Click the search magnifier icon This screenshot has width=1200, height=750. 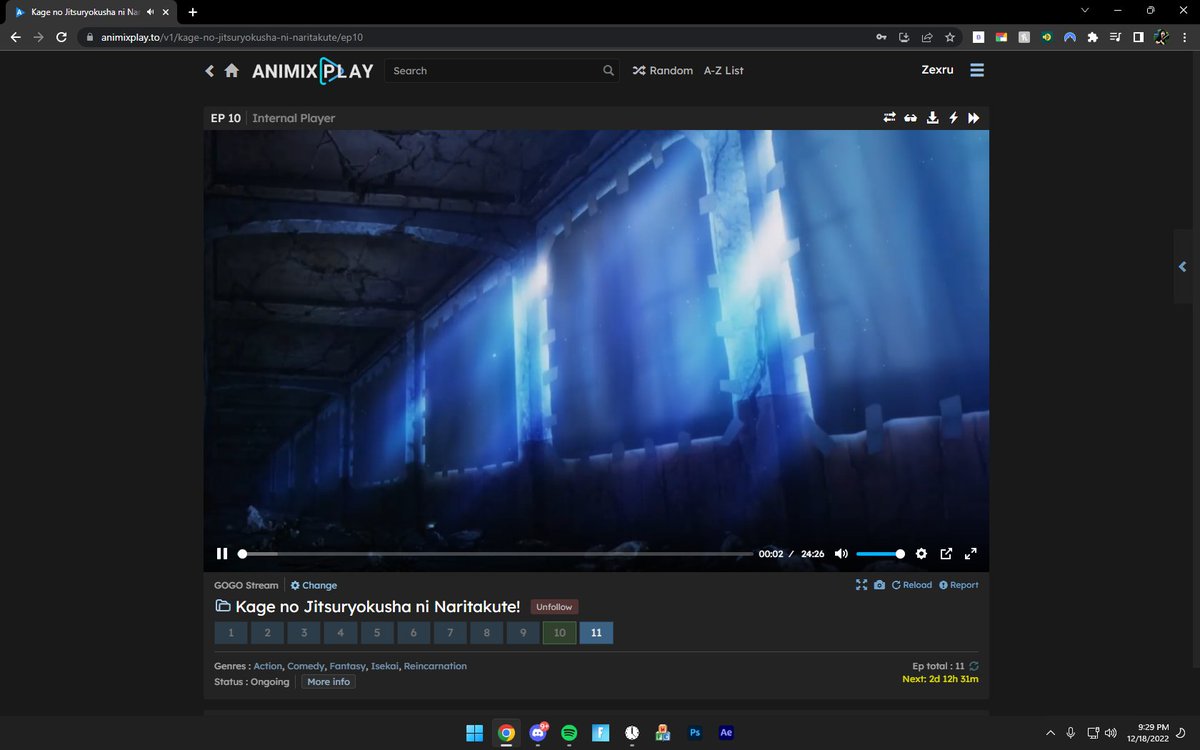(609, 71)
